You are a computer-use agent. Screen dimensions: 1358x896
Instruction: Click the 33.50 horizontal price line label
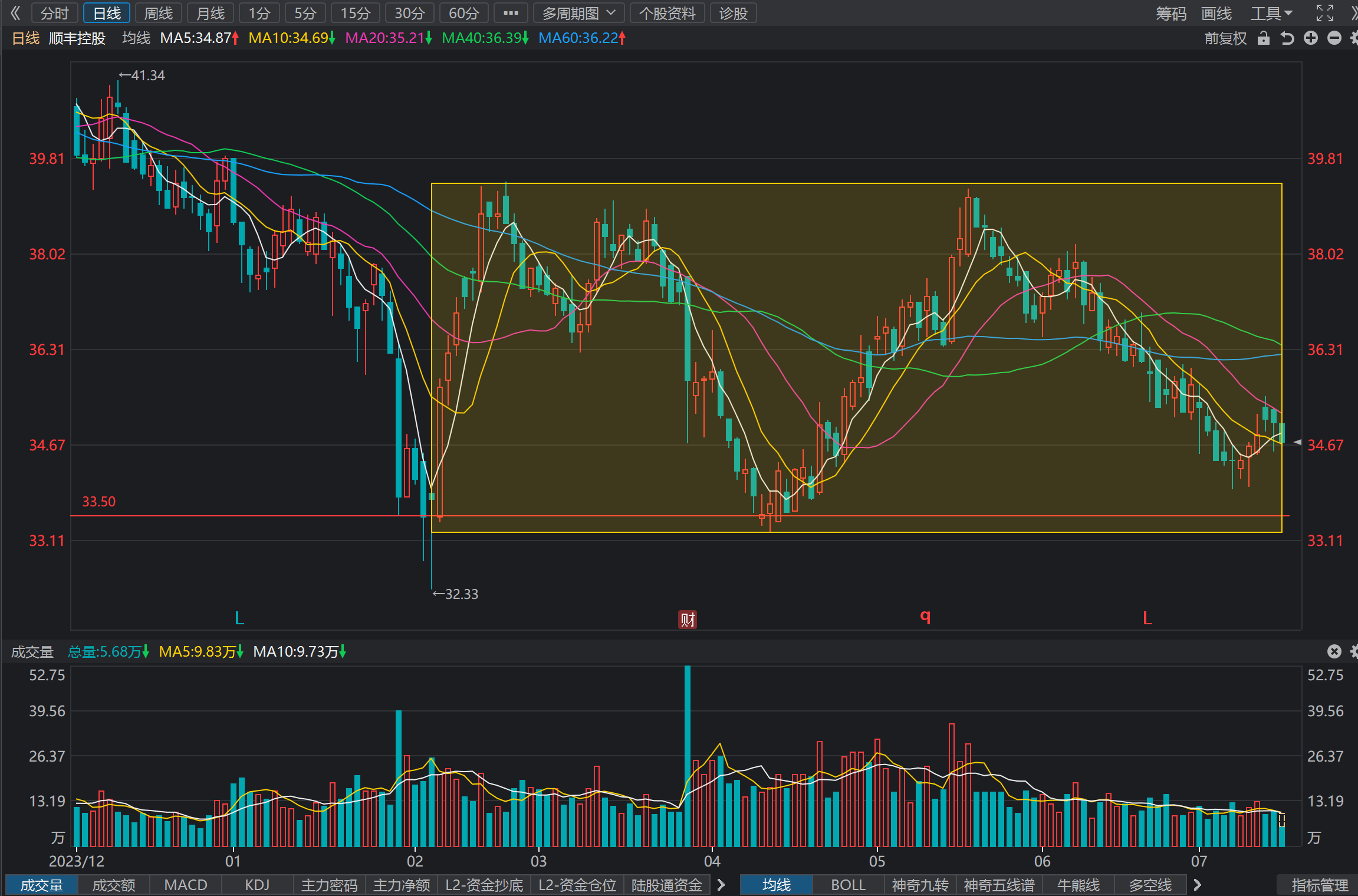tap(98, 502)
